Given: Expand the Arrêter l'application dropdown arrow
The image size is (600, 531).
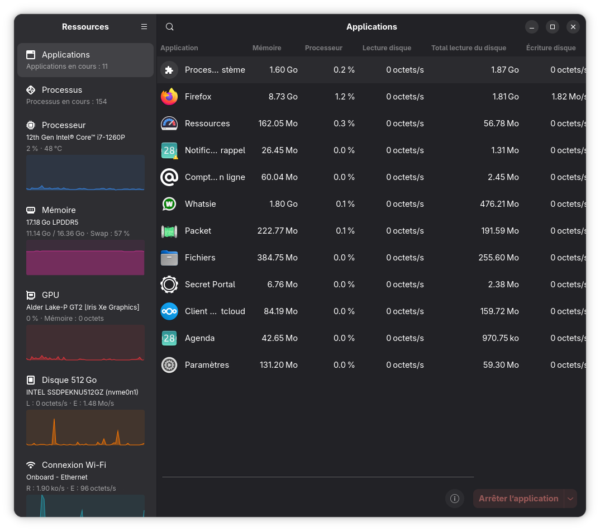Looking at the screenshot, I should tap(570, 498).
